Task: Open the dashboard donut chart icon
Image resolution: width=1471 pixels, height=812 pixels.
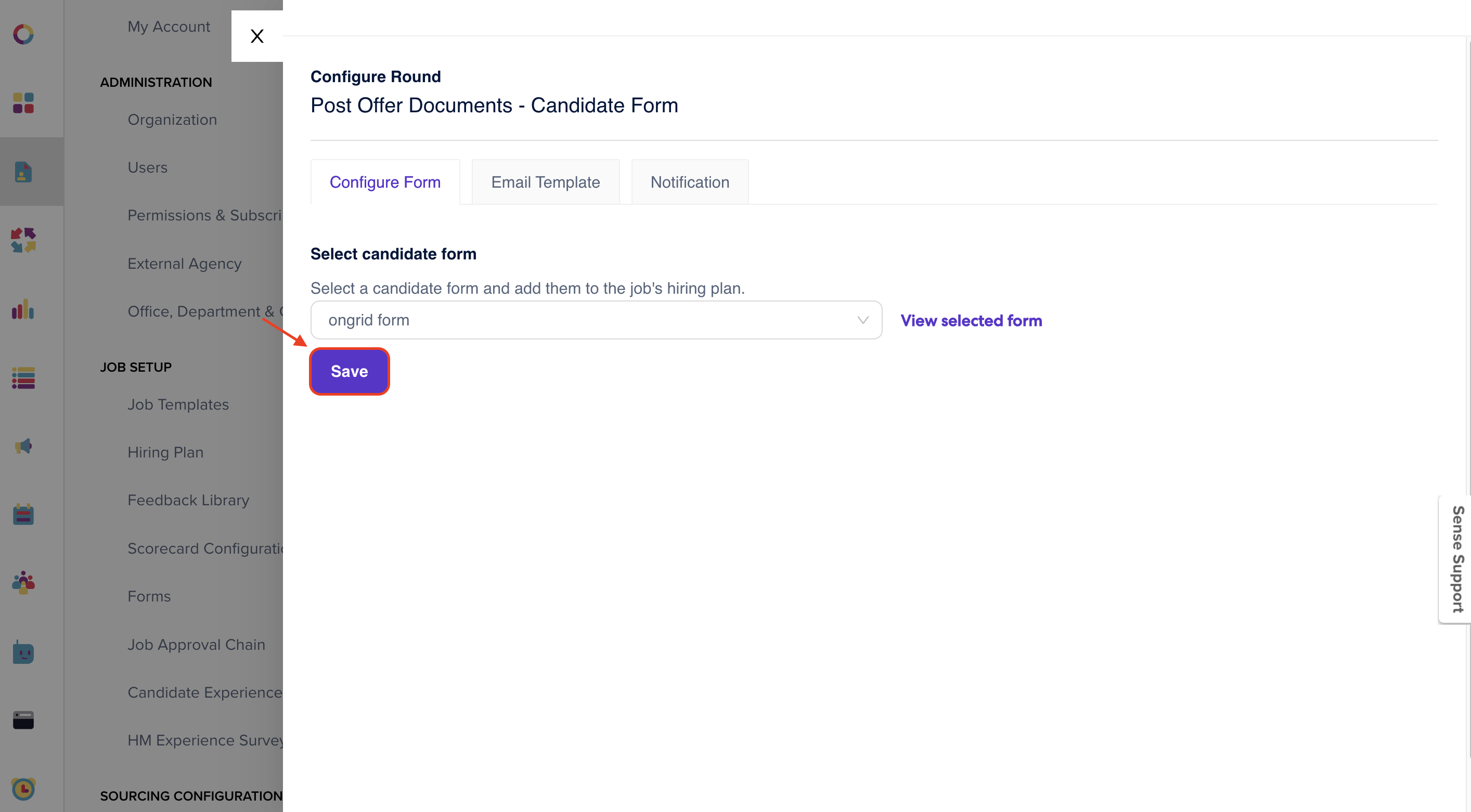Action: tap(23, 34)
